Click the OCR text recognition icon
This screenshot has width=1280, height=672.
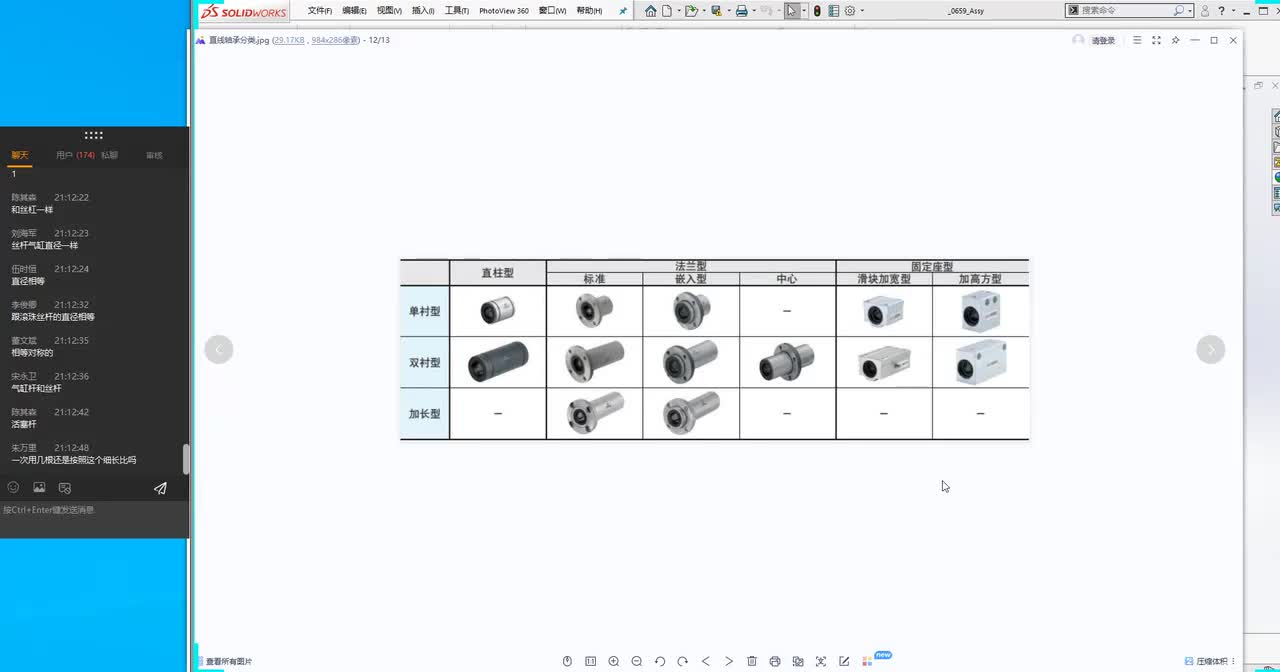(x=821, y=661)
